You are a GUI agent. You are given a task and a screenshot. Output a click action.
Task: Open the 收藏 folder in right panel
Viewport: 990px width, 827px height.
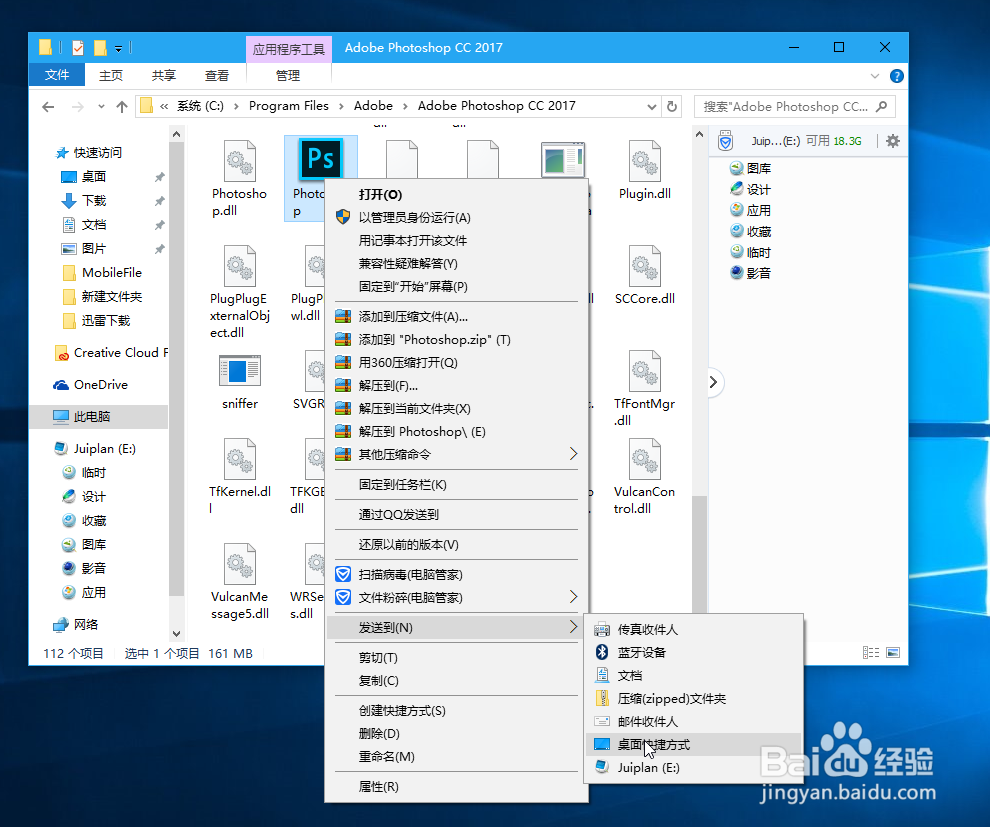pos(750,232)
